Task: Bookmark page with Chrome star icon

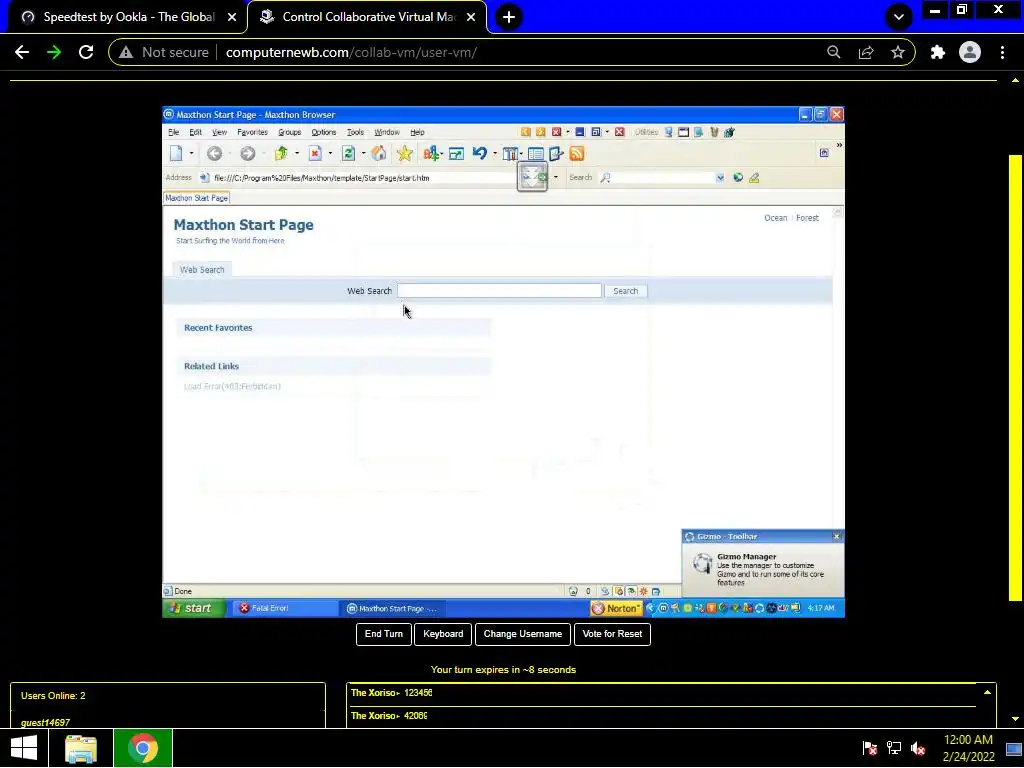Action: 898,52
